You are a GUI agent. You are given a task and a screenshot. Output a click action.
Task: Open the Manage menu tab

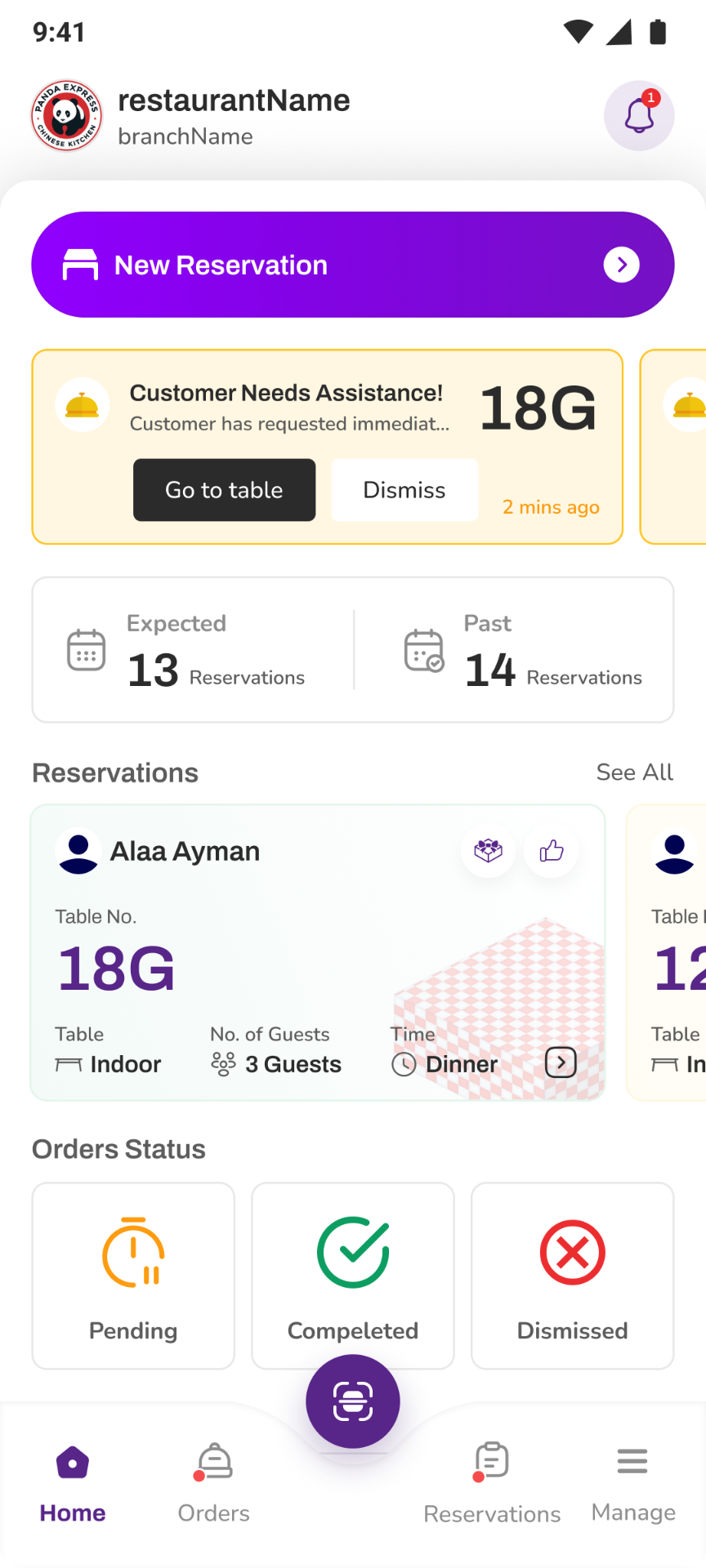click(x=633, y=1484)
